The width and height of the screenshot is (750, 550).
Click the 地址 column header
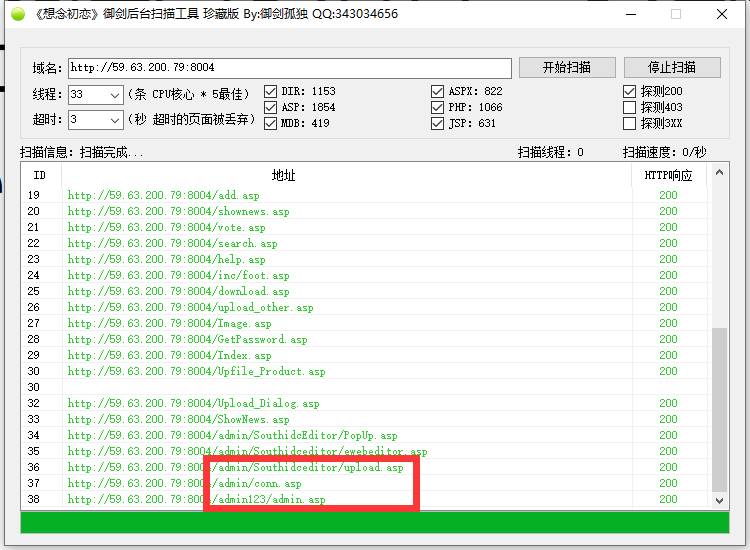(x=347, y=175)
